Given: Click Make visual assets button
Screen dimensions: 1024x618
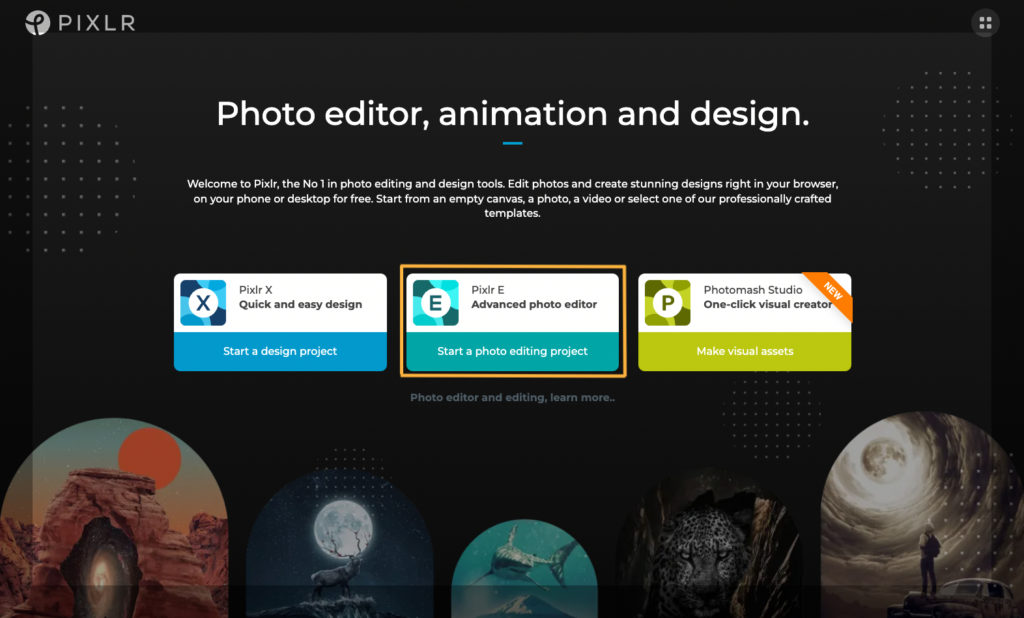Looking at the screenshot, I should click(x=744, y=351).
